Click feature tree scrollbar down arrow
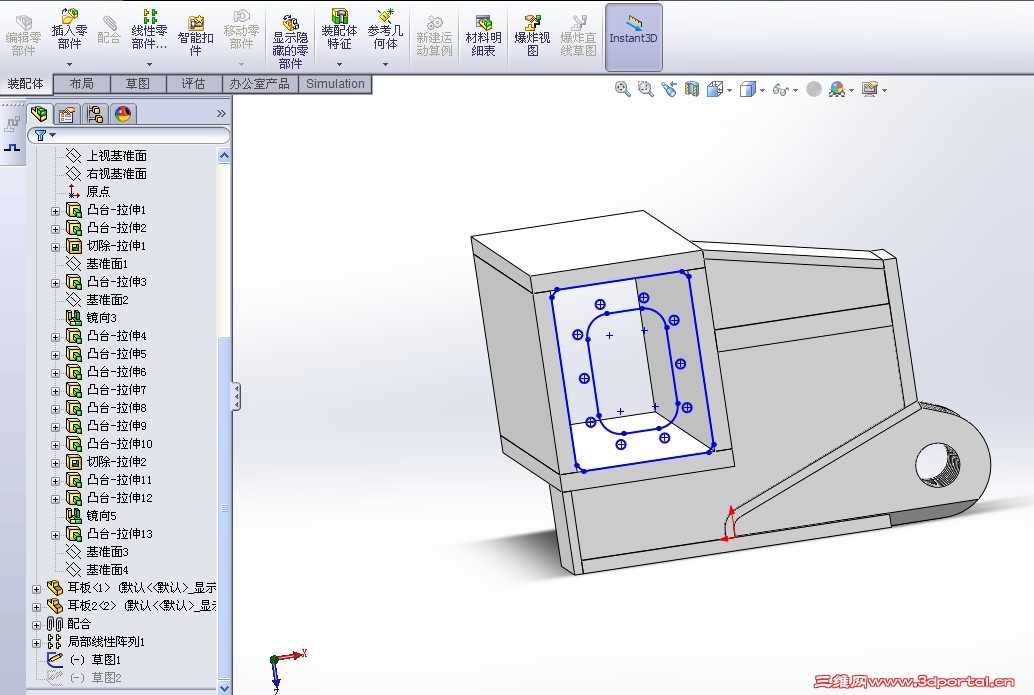 224,688
